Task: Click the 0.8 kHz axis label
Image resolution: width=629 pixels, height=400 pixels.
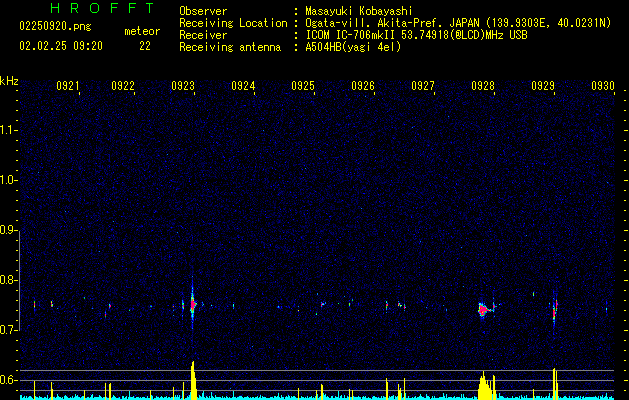Action: click(8, 280)
